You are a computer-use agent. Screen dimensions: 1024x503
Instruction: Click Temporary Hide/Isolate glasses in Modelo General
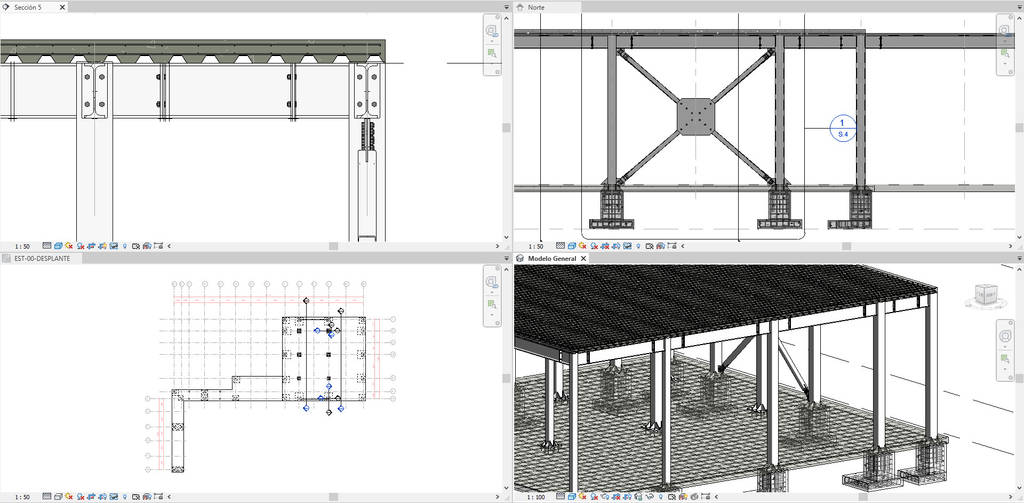coord(649,497)
